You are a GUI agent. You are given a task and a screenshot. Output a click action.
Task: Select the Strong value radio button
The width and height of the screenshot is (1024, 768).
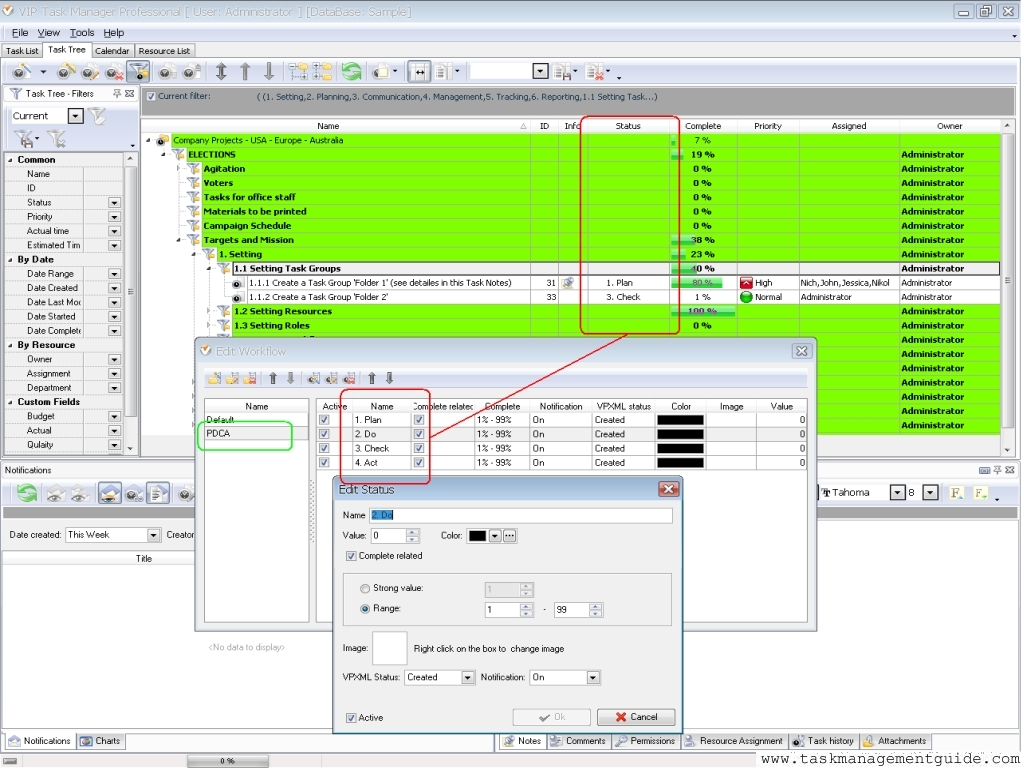pyautogui.click(x=365, y=588)
